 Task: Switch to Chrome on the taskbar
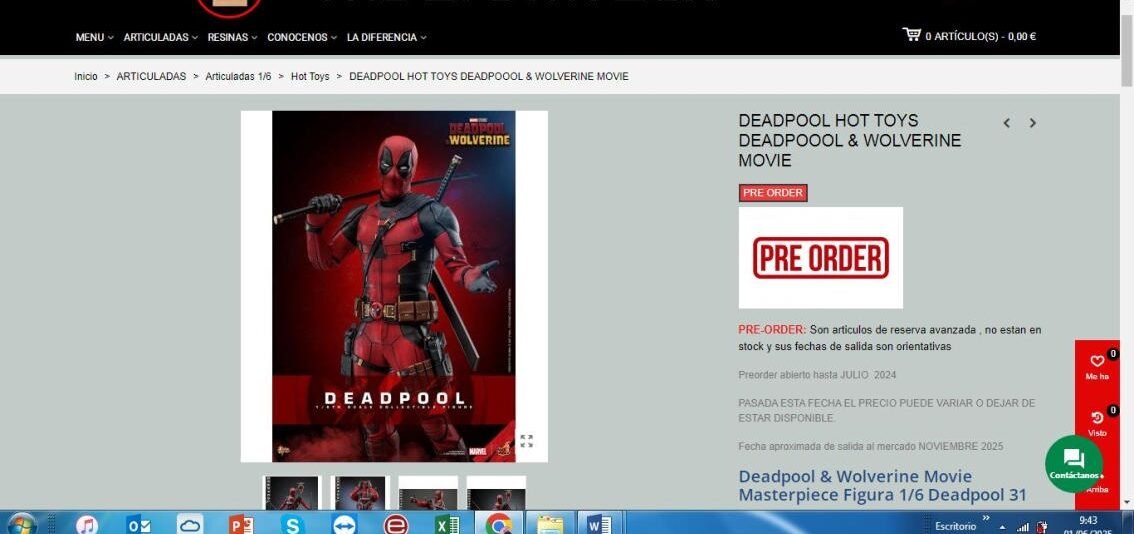(x=498, y=524)
